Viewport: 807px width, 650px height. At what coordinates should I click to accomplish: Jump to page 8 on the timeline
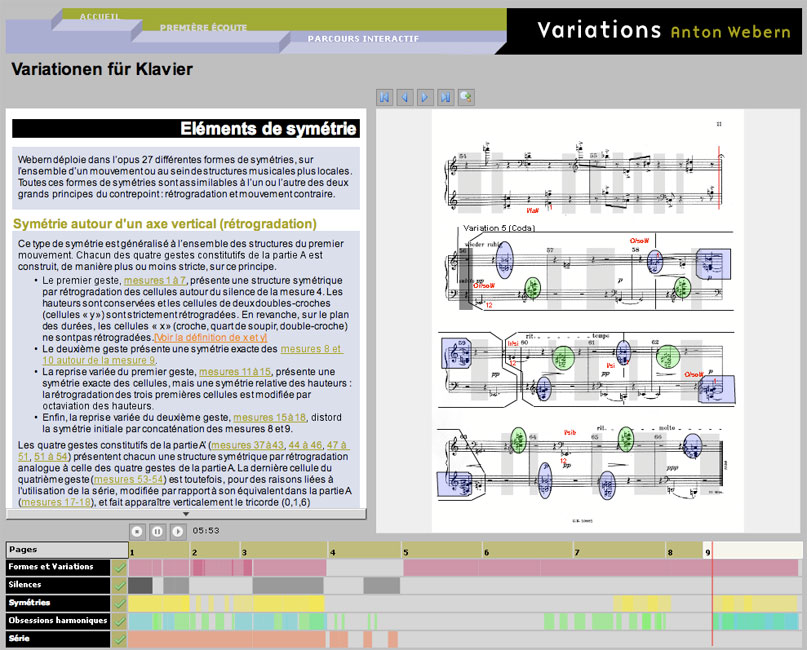[685, 551]
